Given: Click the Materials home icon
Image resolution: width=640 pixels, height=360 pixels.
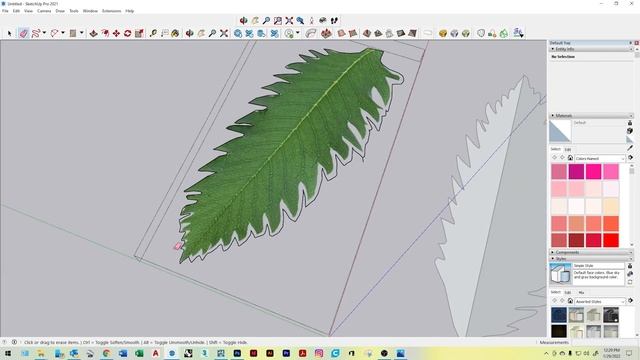Looking at the screenshot, I should 570,158.
